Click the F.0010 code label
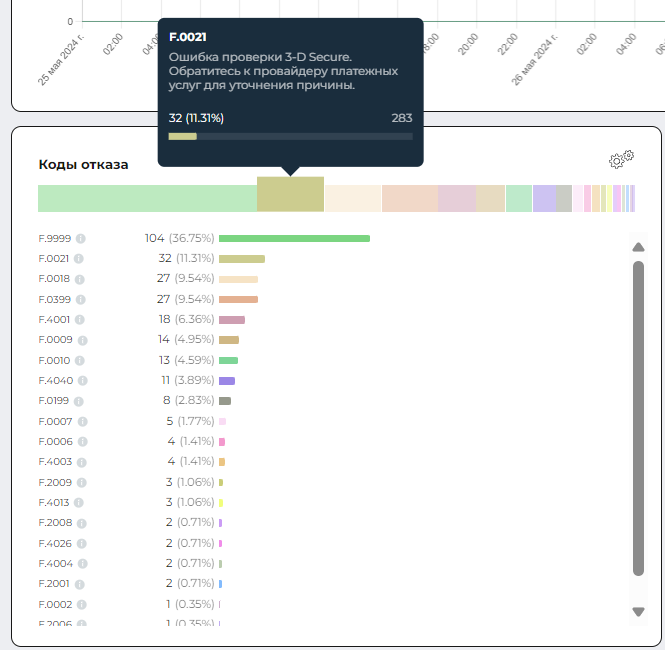 tap(54, 360)
